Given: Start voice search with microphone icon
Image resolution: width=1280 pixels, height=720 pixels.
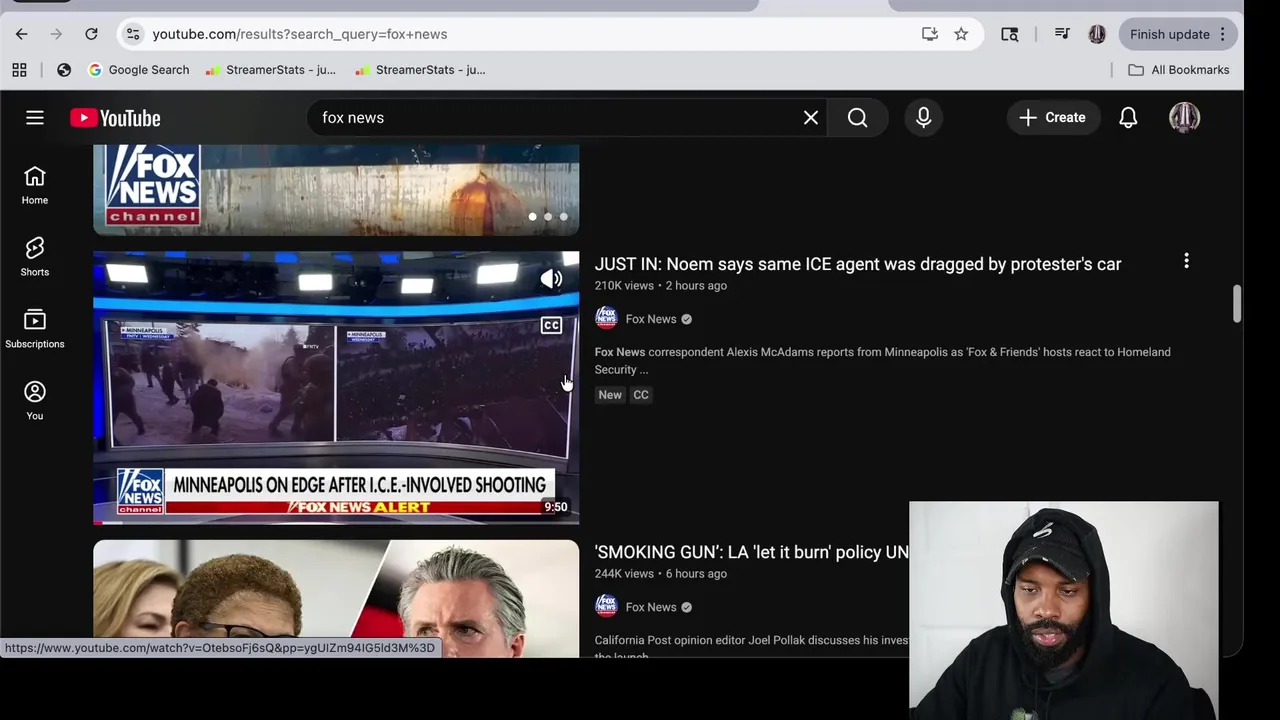Looking at the screenshot, I should (924, 118).
